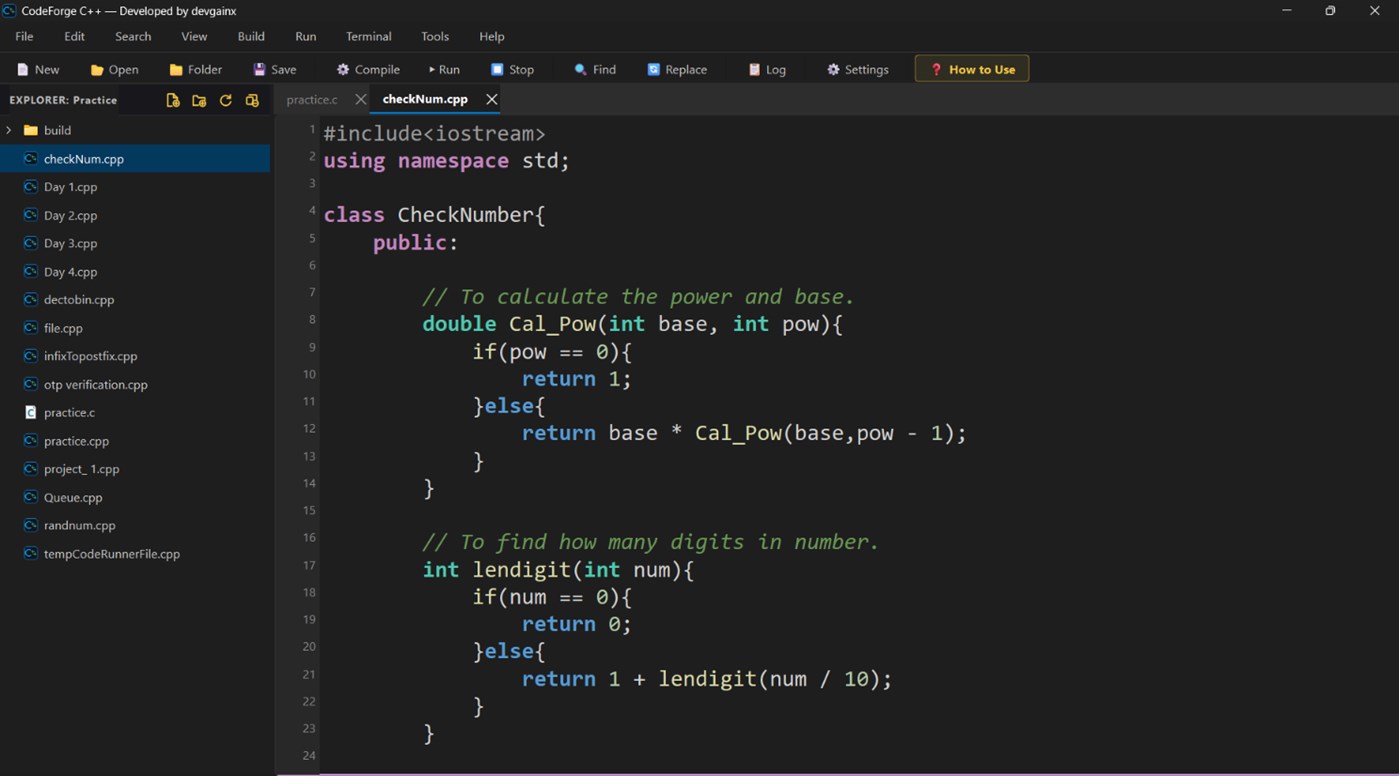Run the program from the toolbar
This screenshot has width=1399, height=776.
(x=444, y=69)
